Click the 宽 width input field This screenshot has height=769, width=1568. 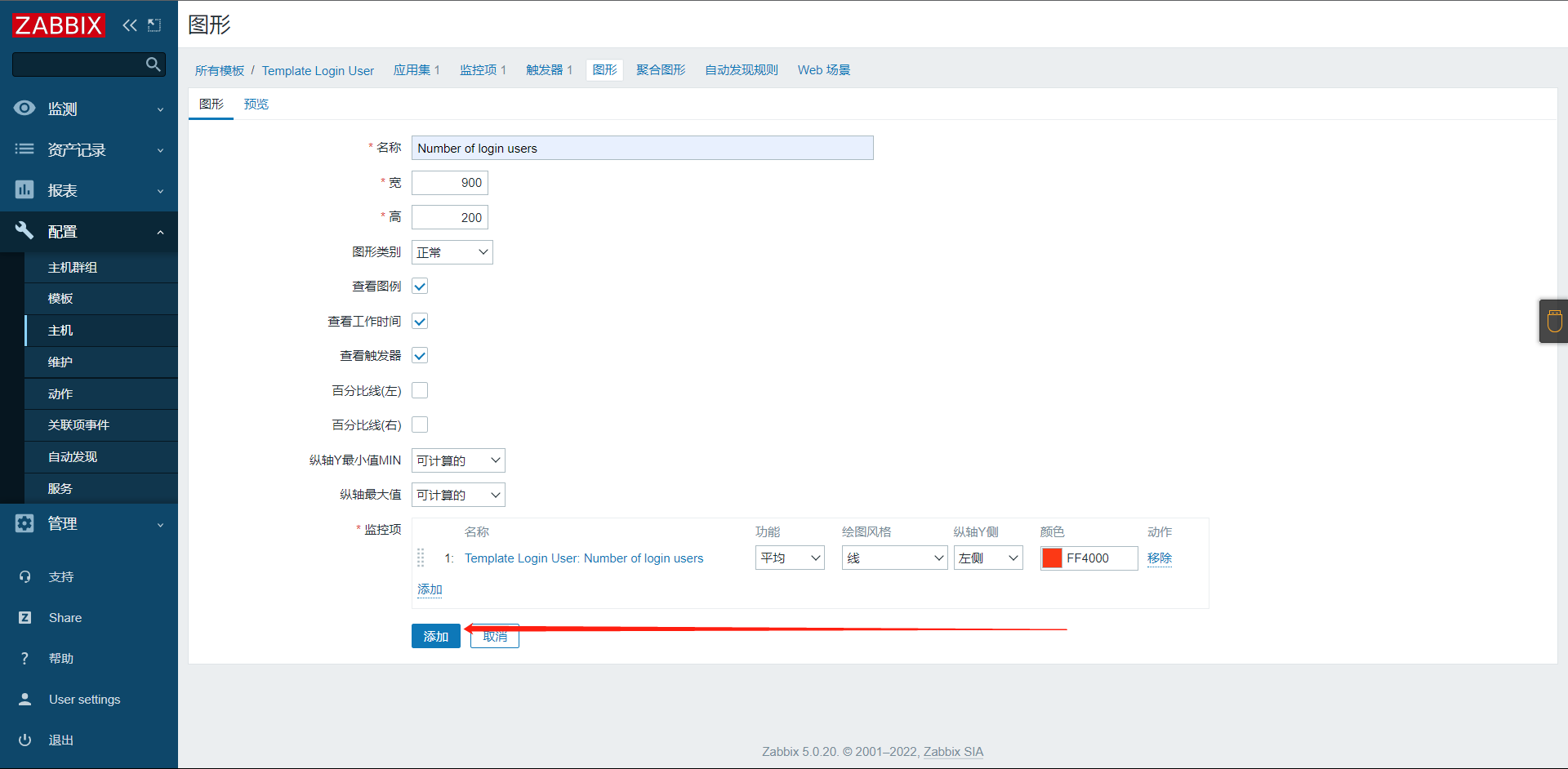coord(450,183)
